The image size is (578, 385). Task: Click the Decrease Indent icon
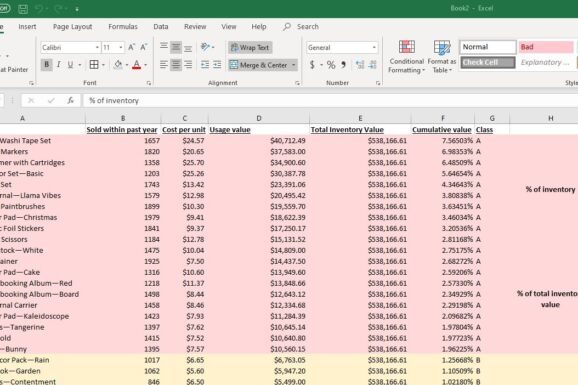pos(205,65)
